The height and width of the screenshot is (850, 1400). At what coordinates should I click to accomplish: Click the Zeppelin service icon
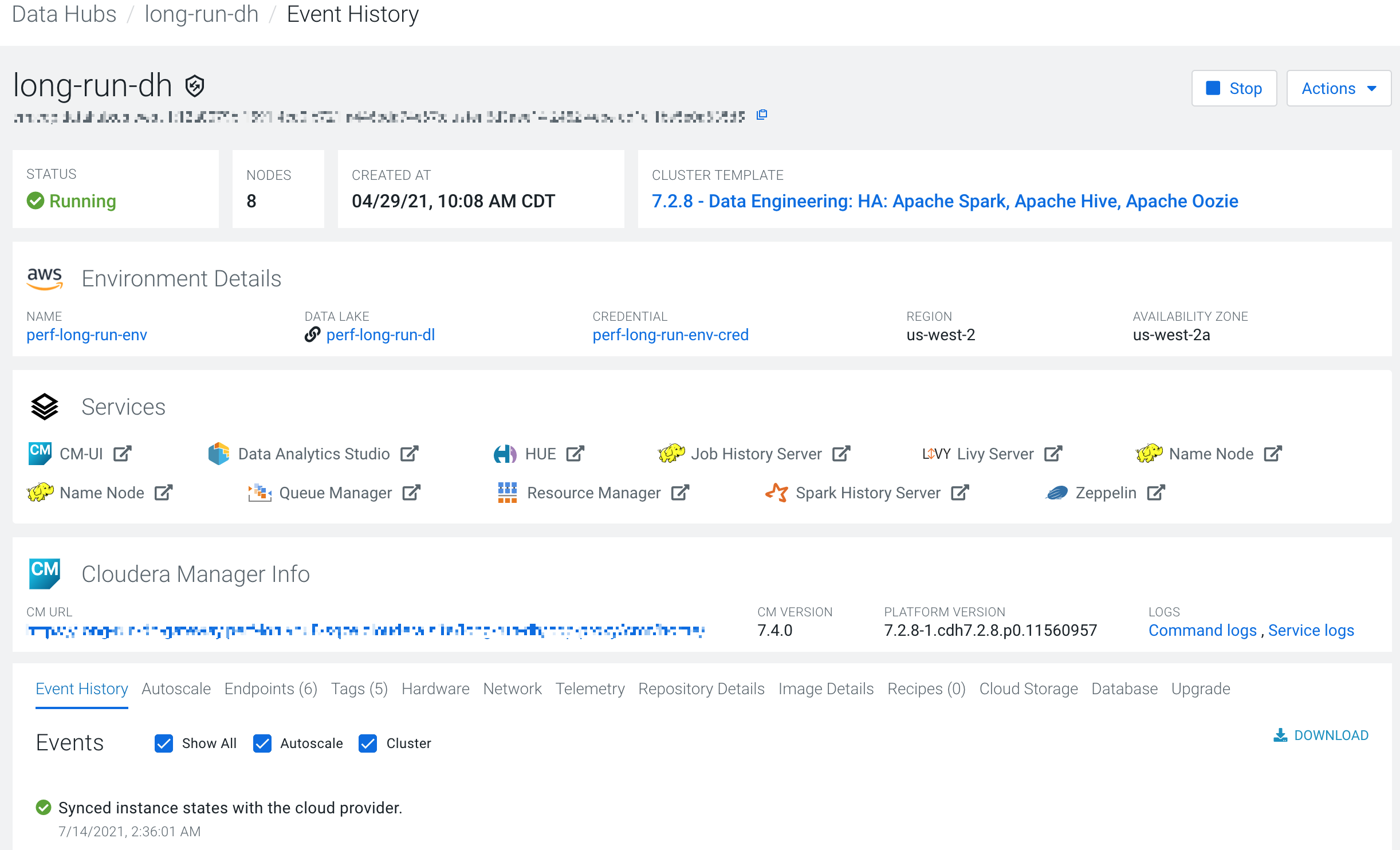[x=1057, y=493]
